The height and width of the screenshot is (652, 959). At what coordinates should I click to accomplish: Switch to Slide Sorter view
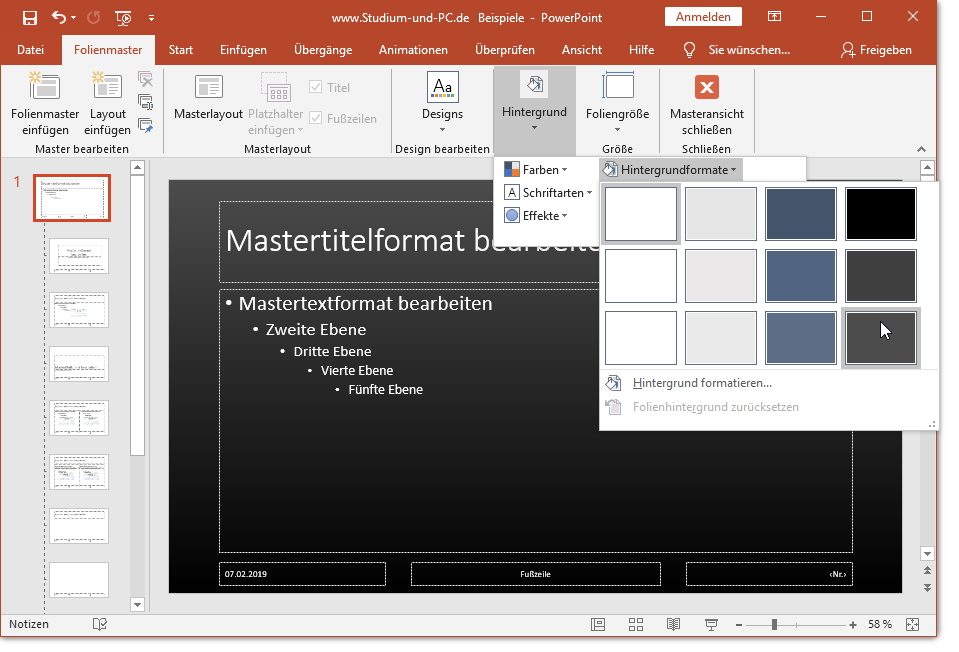pyautogui.click(x=636, y=624)
